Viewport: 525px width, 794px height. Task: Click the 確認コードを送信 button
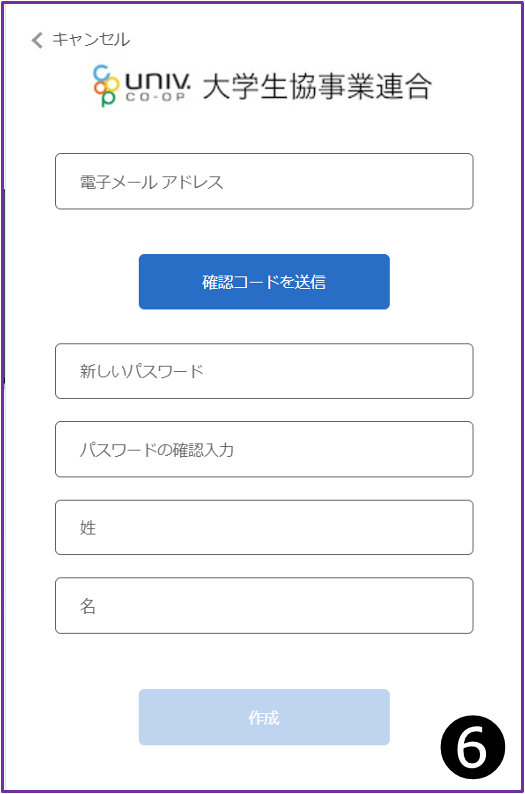click(264, 282)
